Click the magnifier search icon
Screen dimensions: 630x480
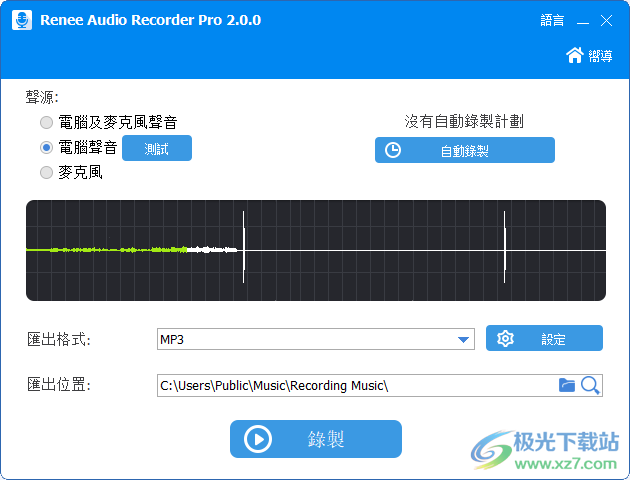[x=590, y=386]
